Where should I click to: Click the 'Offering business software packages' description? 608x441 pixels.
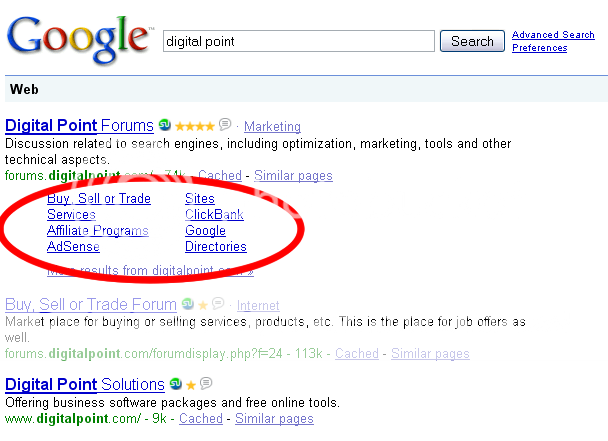(173, 403)
